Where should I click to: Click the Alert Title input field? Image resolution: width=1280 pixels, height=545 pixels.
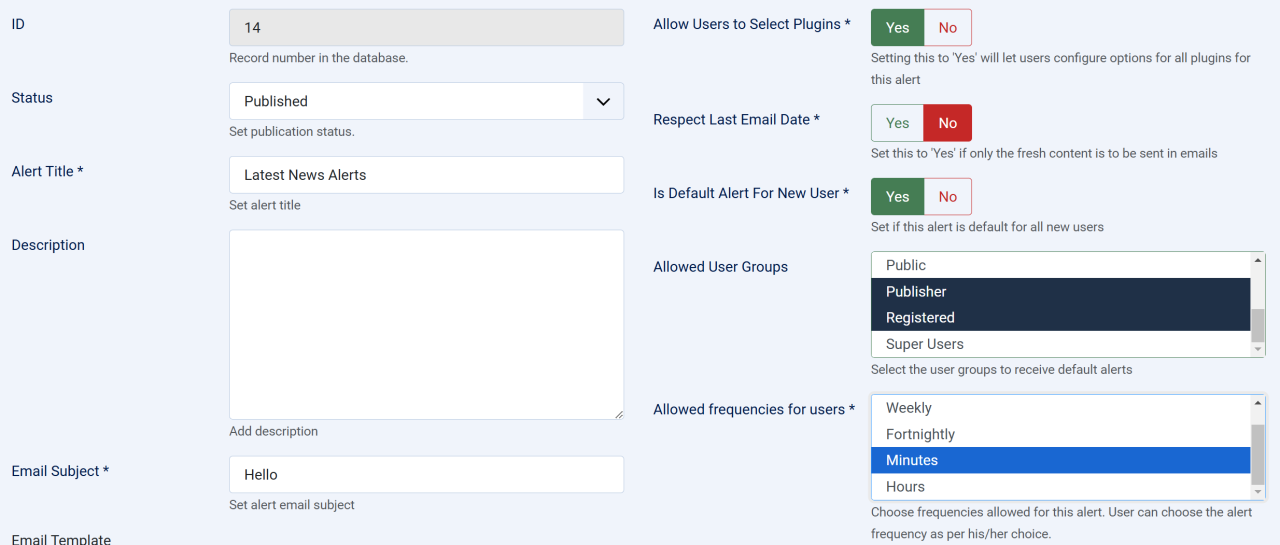(426, 175)
